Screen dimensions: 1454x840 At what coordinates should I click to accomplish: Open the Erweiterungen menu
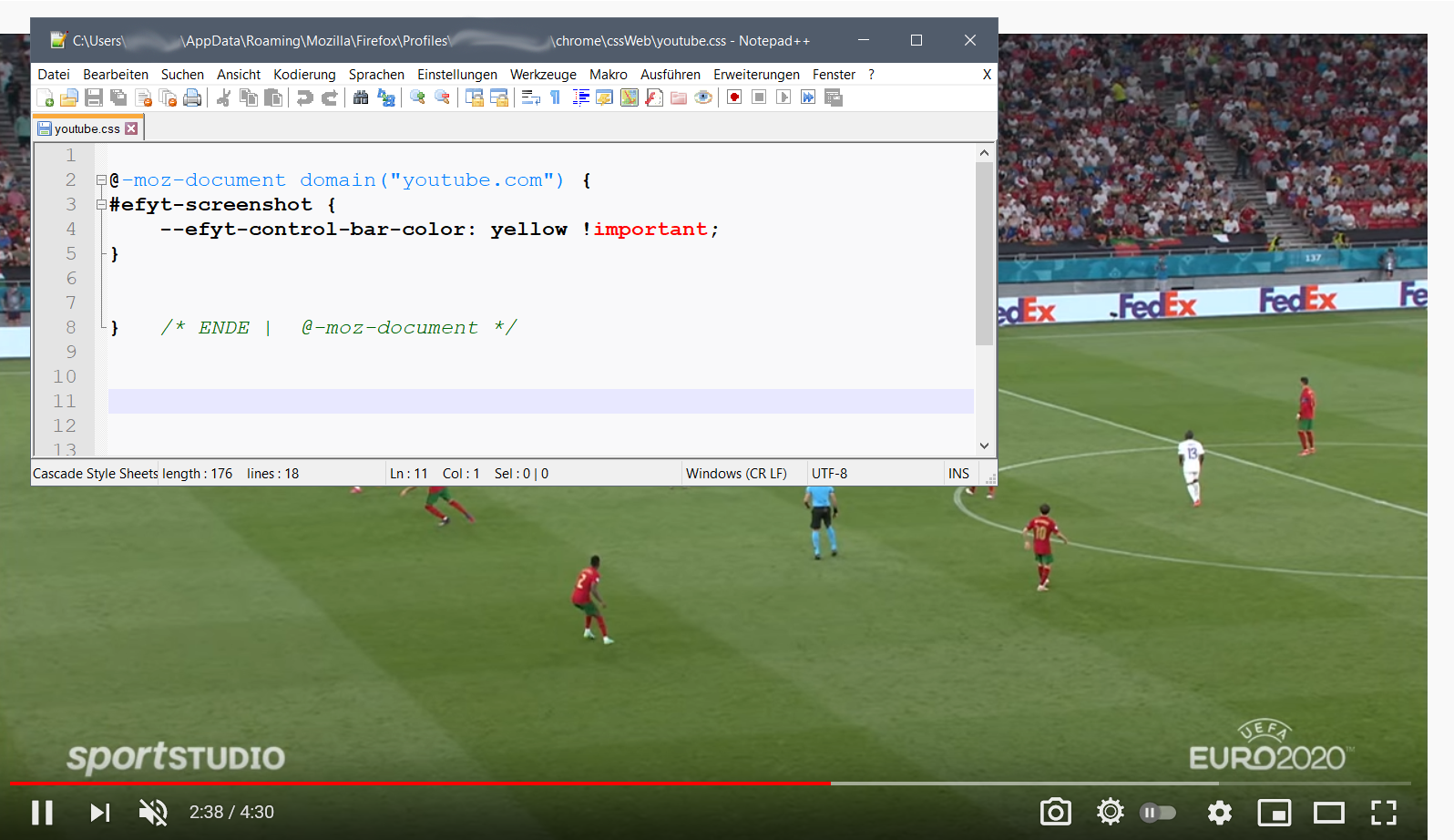point(756,75)
